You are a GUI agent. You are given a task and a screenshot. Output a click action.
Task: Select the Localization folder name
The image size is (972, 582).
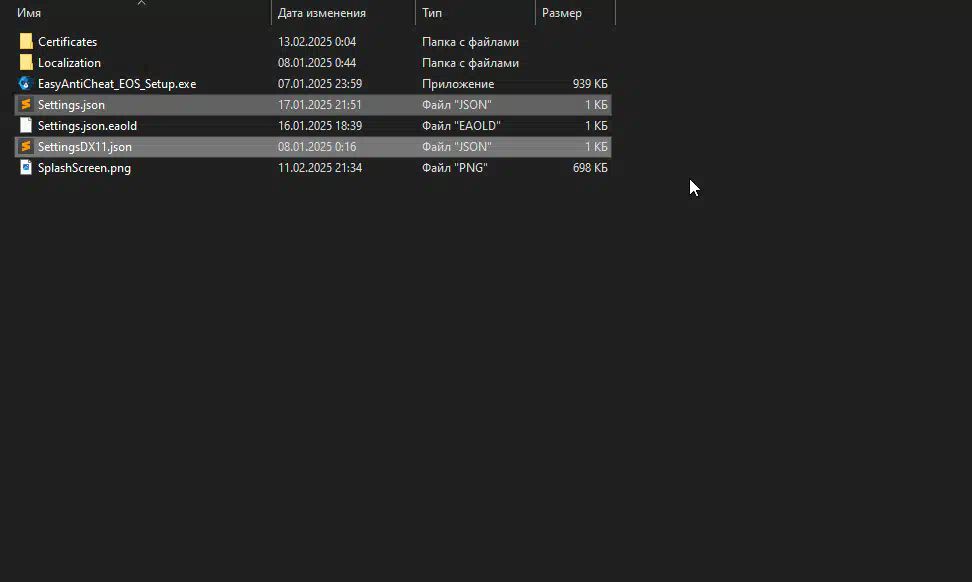tap(69, 63)
